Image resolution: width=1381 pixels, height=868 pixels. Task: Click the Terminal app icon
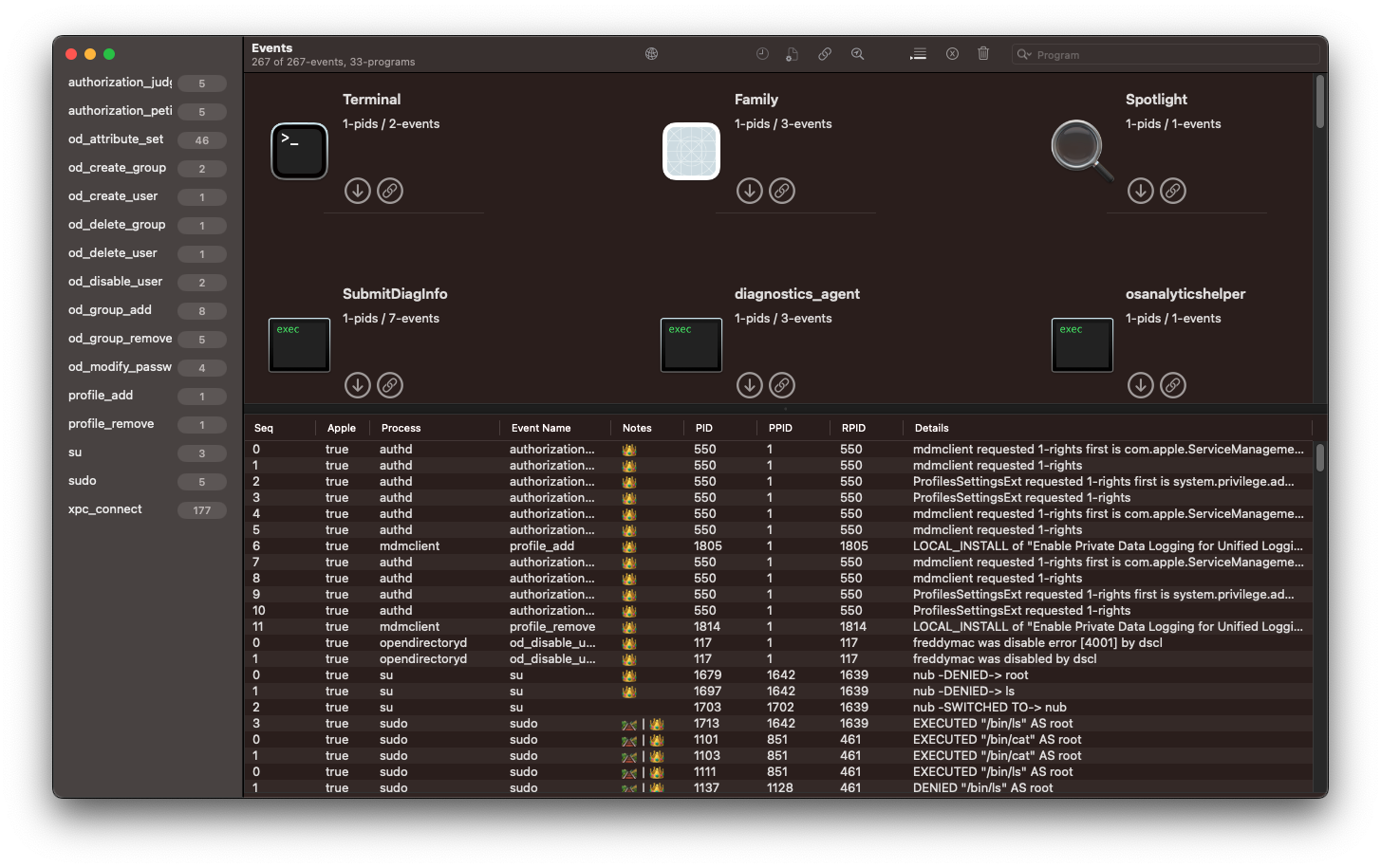(299, 151)
